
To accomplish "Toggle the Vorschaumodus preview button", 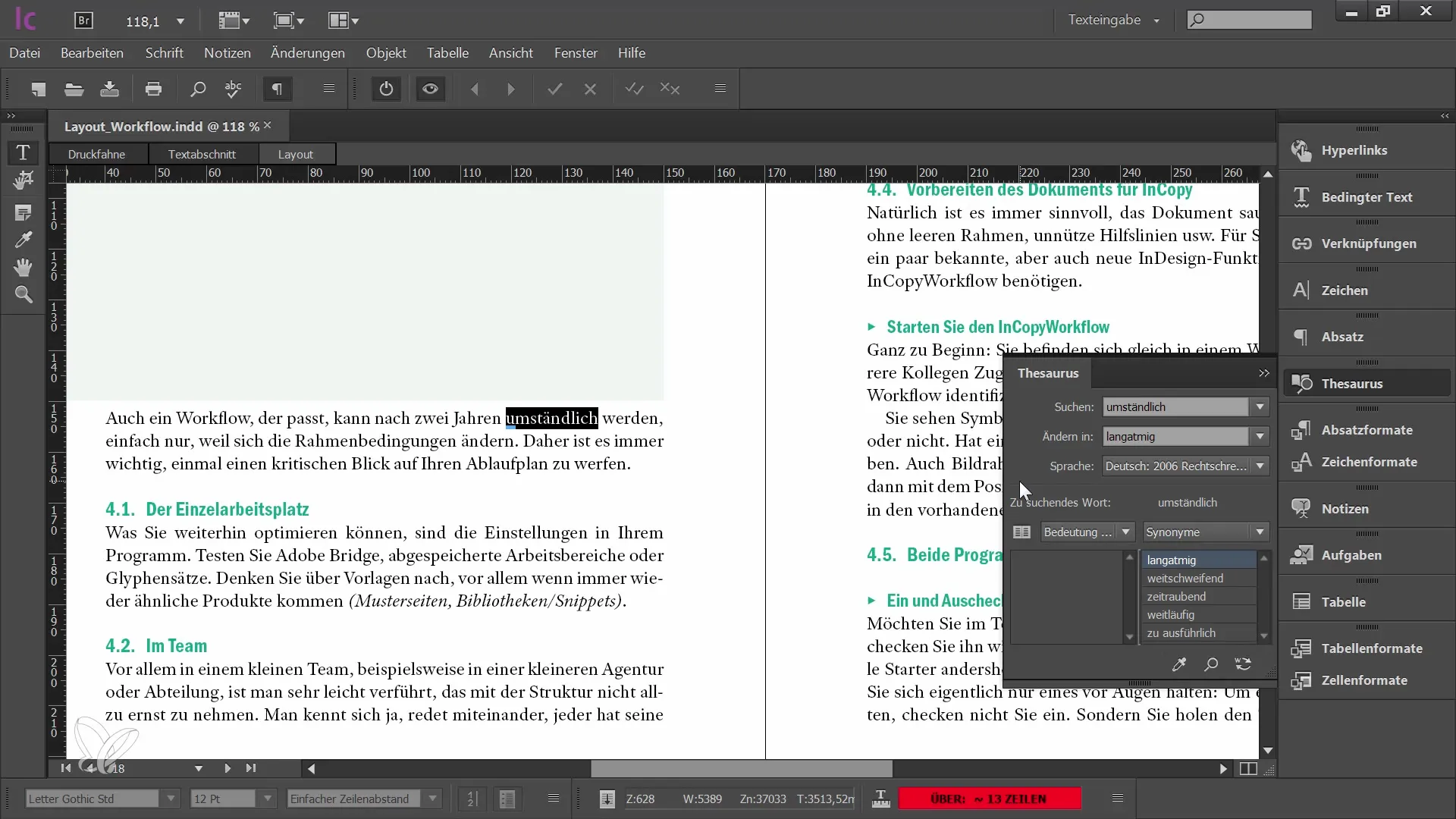I will click(430, 90).
